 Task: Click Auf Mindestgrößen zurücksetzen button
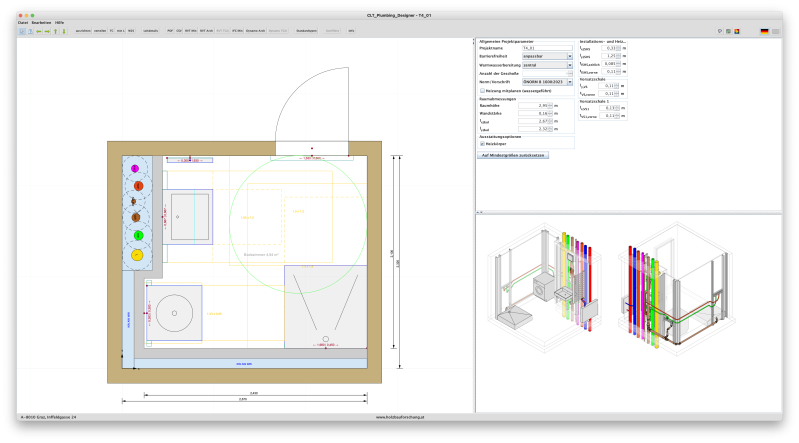click(x=513, y=156)
